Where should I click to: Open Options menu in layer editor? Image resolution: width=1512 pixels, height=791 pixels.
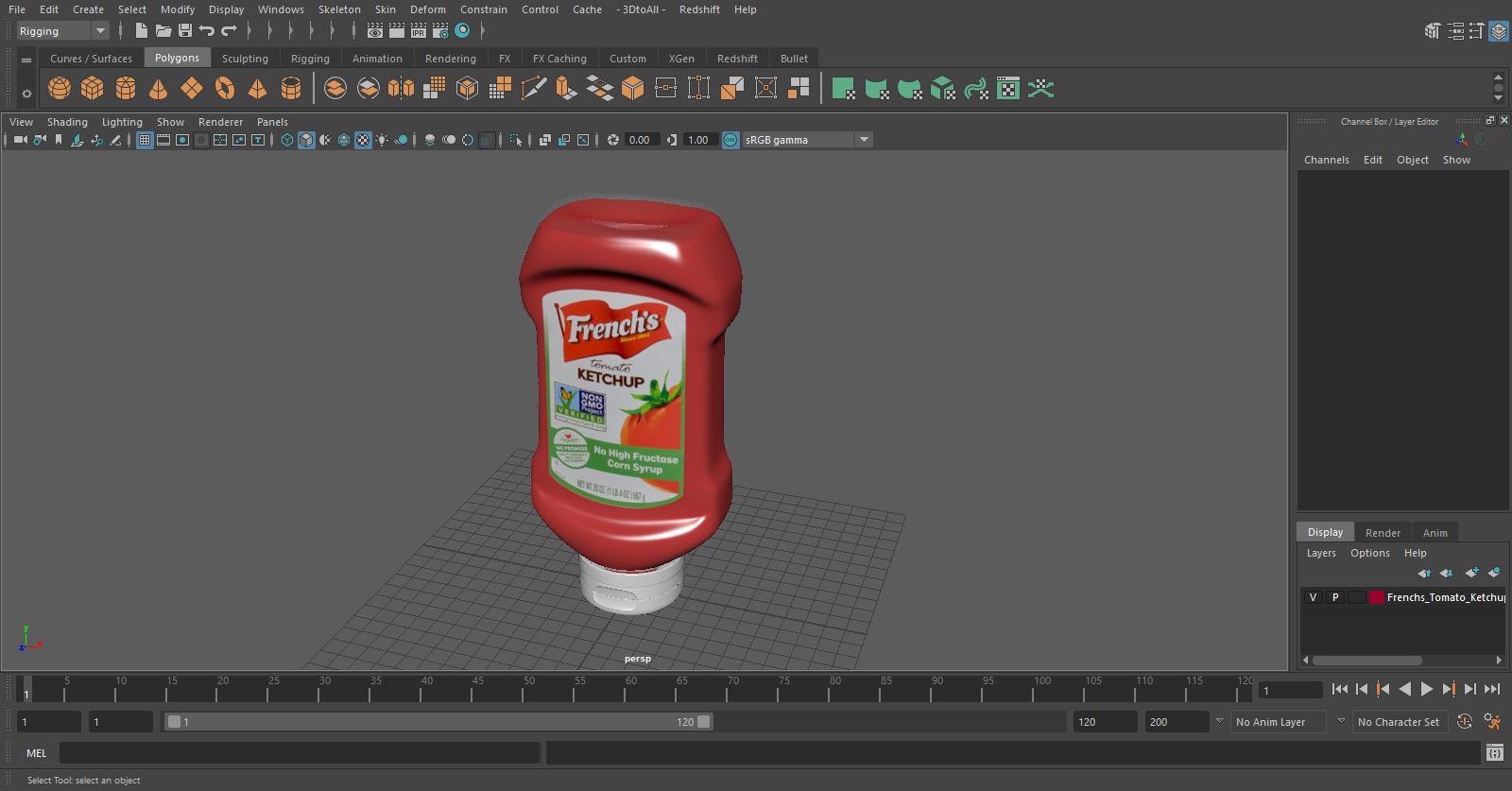click(1369, 553)
